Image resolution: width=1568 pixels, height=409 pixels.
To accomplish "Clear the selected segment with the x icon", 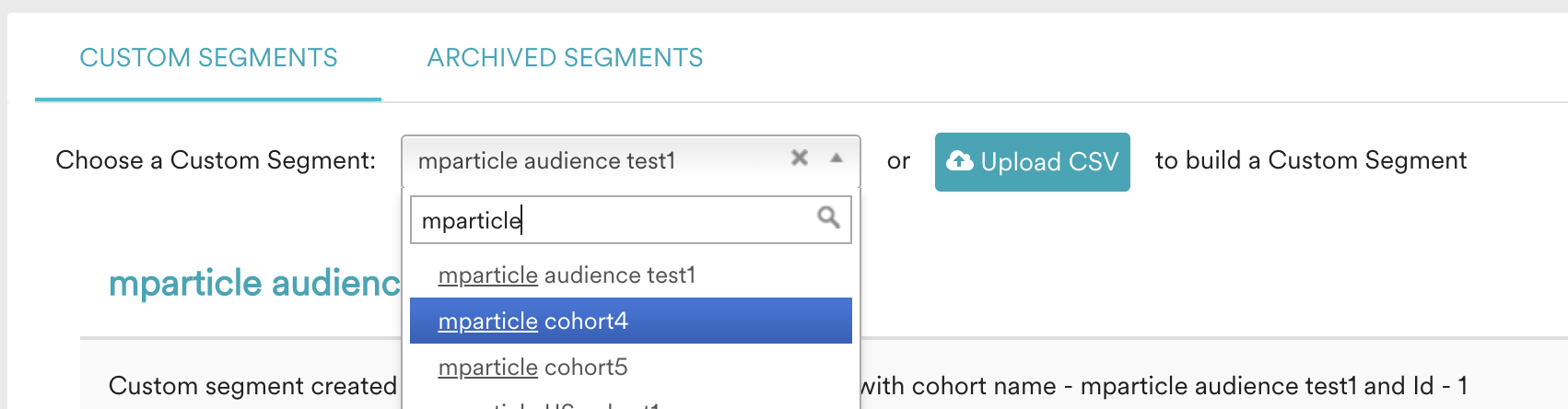I will [x=800, y=158].
